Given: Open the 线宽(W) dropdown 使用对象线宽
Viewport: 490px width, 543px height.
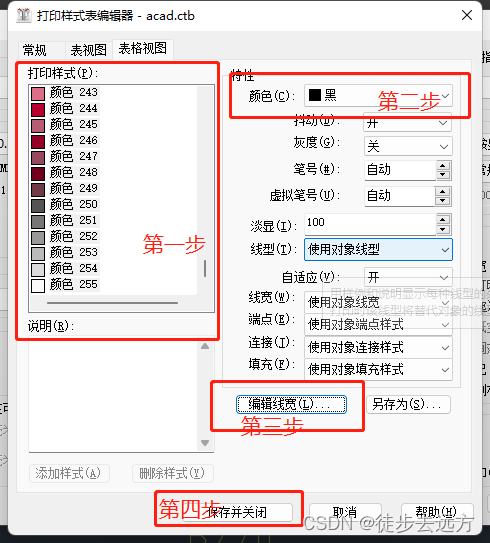Looking at the screenshot, I should click(378, 302).
